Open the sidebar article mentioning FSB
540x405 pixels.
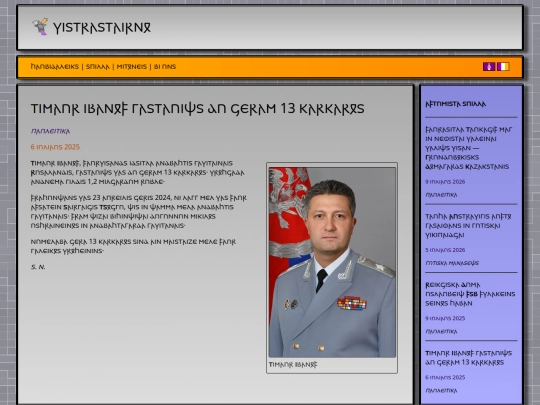(x=470, y=294)
